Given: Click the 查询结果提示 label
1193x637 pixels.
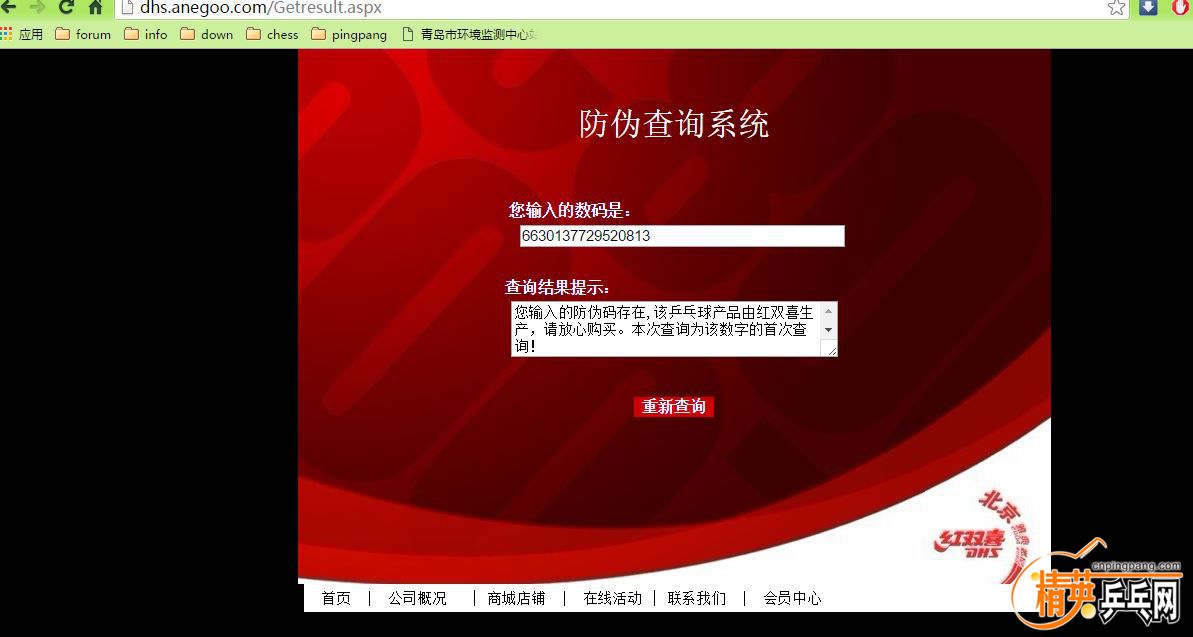Looking at the screenshot, I should 558,288.
